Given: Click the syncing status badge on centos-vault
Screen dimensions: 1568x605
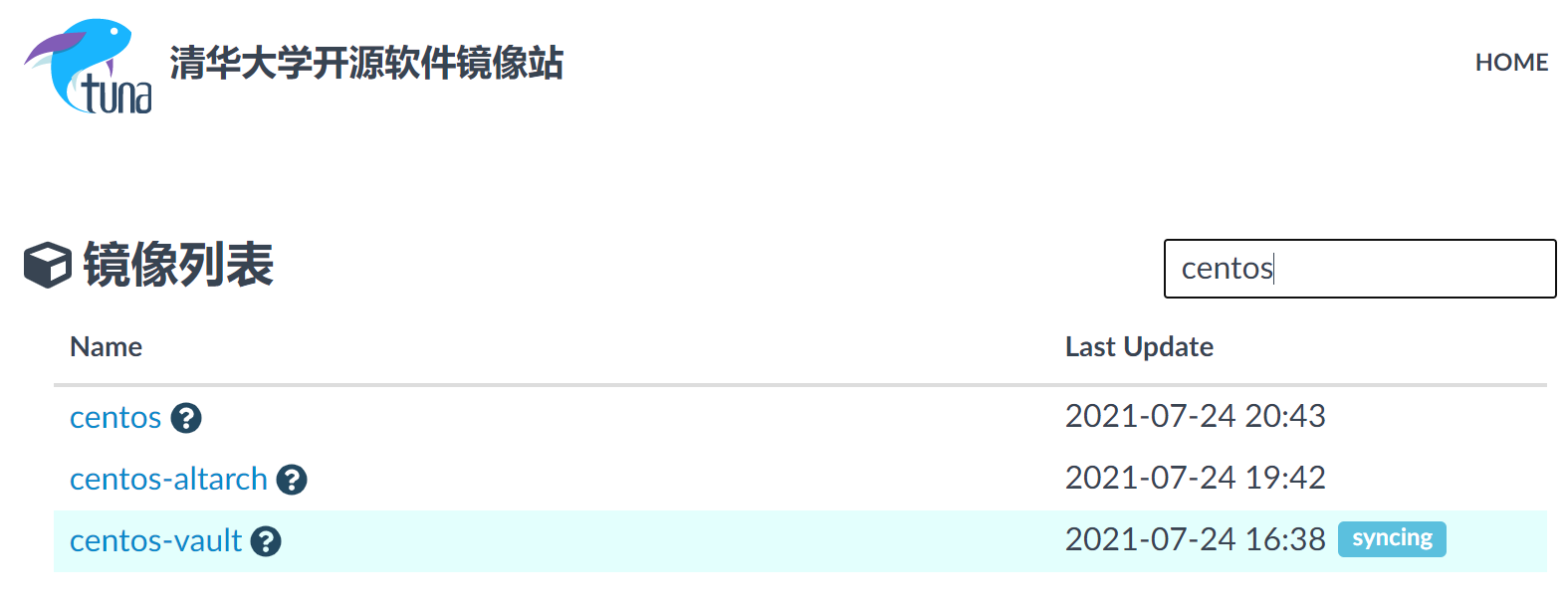Looking at the screenshot, I should coord(1392,538).
